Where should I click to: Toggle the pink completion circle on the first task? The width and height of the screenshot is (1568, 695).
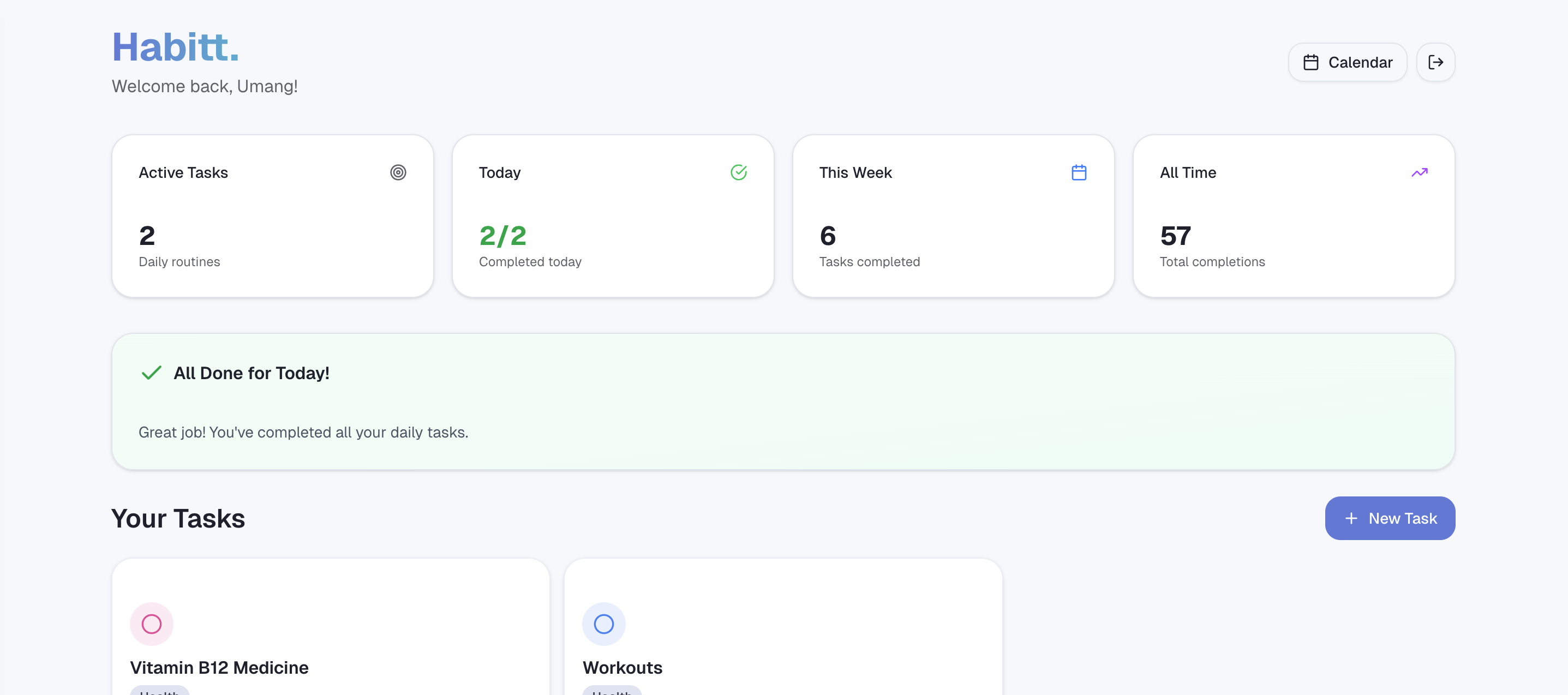pyautogui.click(x=152, y=624)
